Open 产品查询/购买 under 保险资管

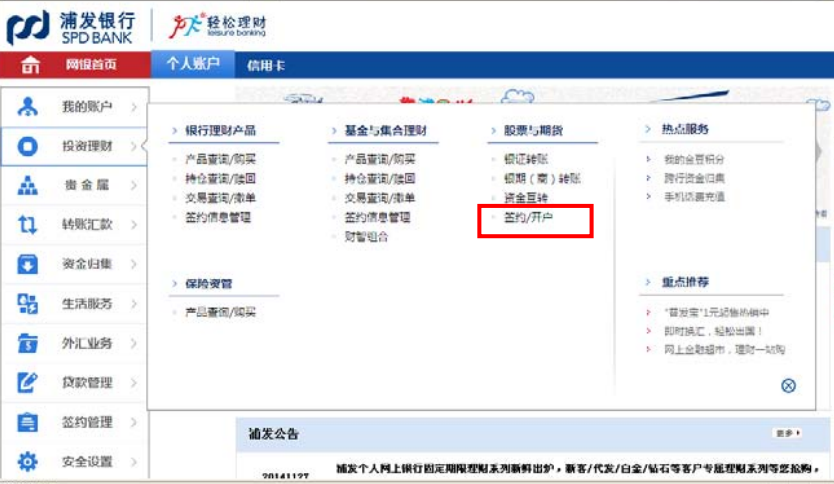pyautogui.click(x=220, y=312)
